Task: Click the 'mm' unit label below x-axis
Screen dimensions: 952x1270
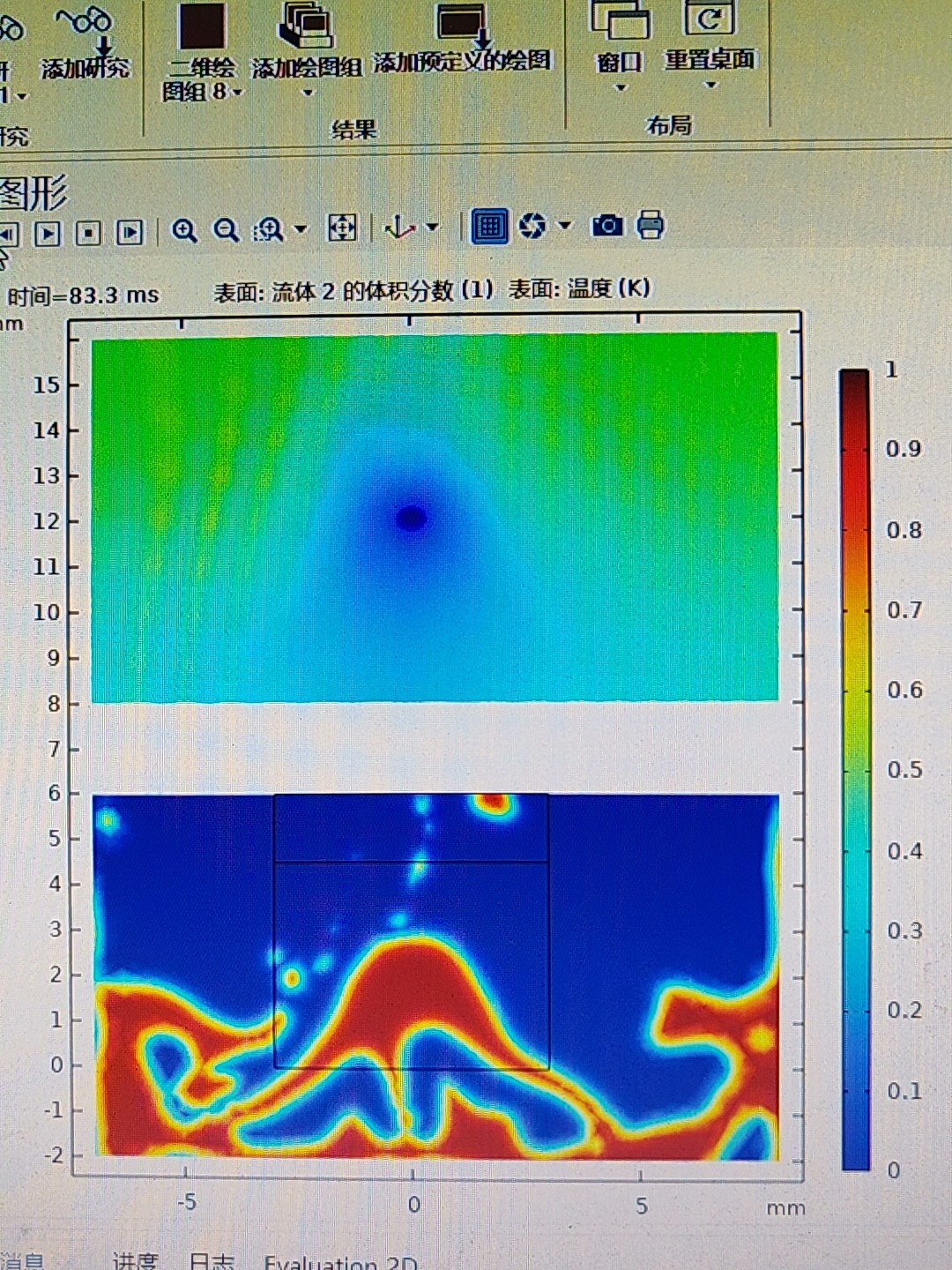Action: [x=785, y=1207]
